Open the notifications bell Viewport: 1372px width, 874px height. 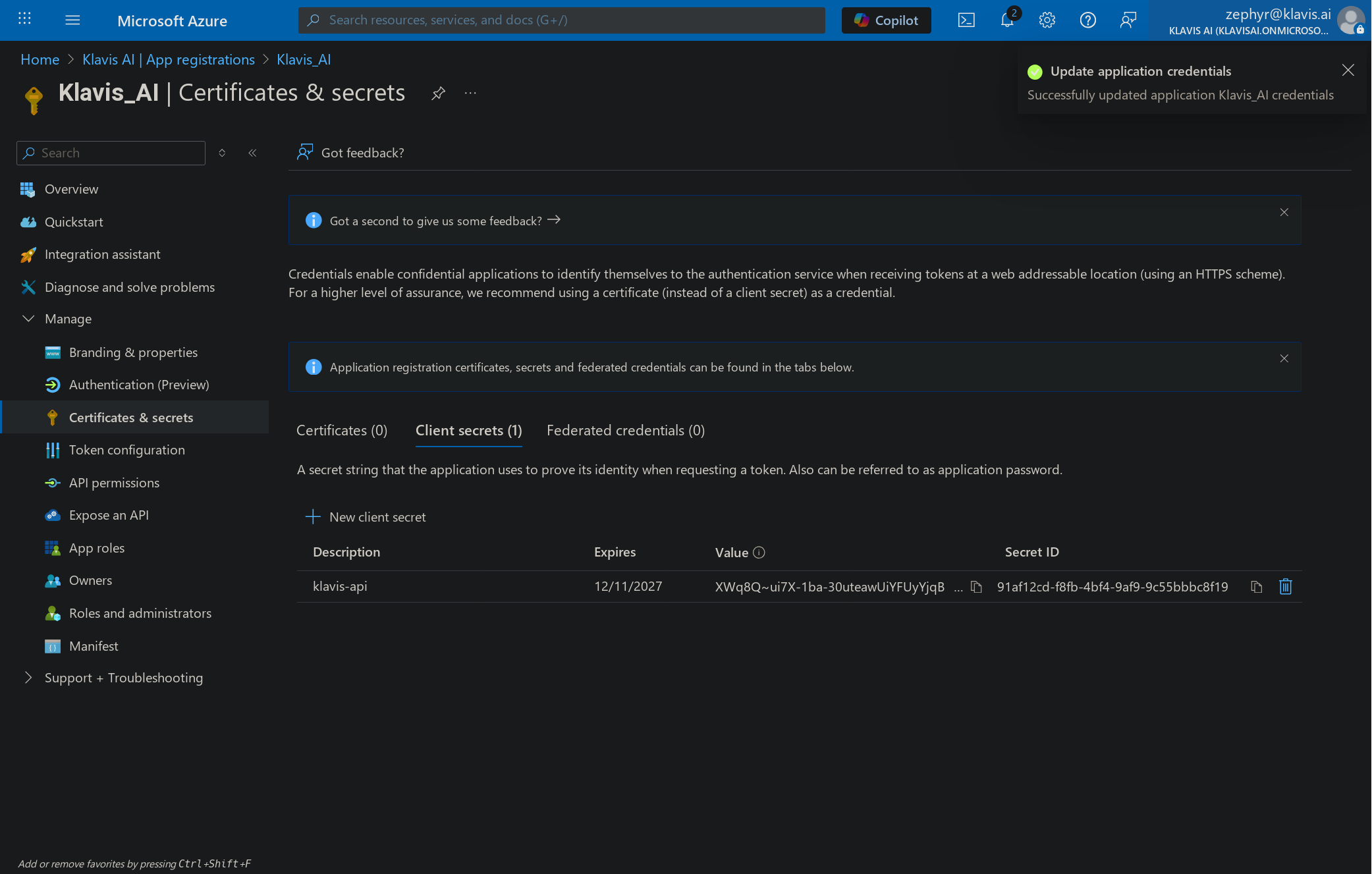[x=1006, y=20]
